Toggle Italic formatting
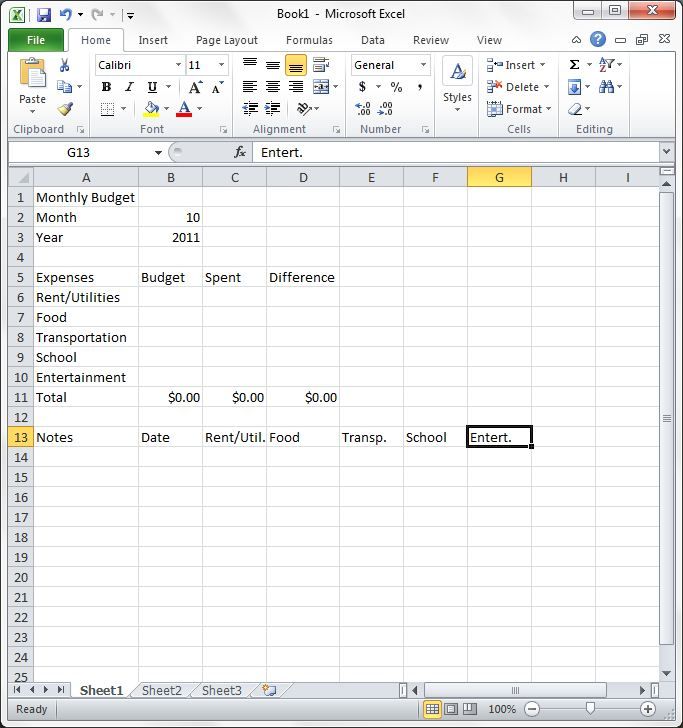 pyautogui.click(x=129, y=87)
